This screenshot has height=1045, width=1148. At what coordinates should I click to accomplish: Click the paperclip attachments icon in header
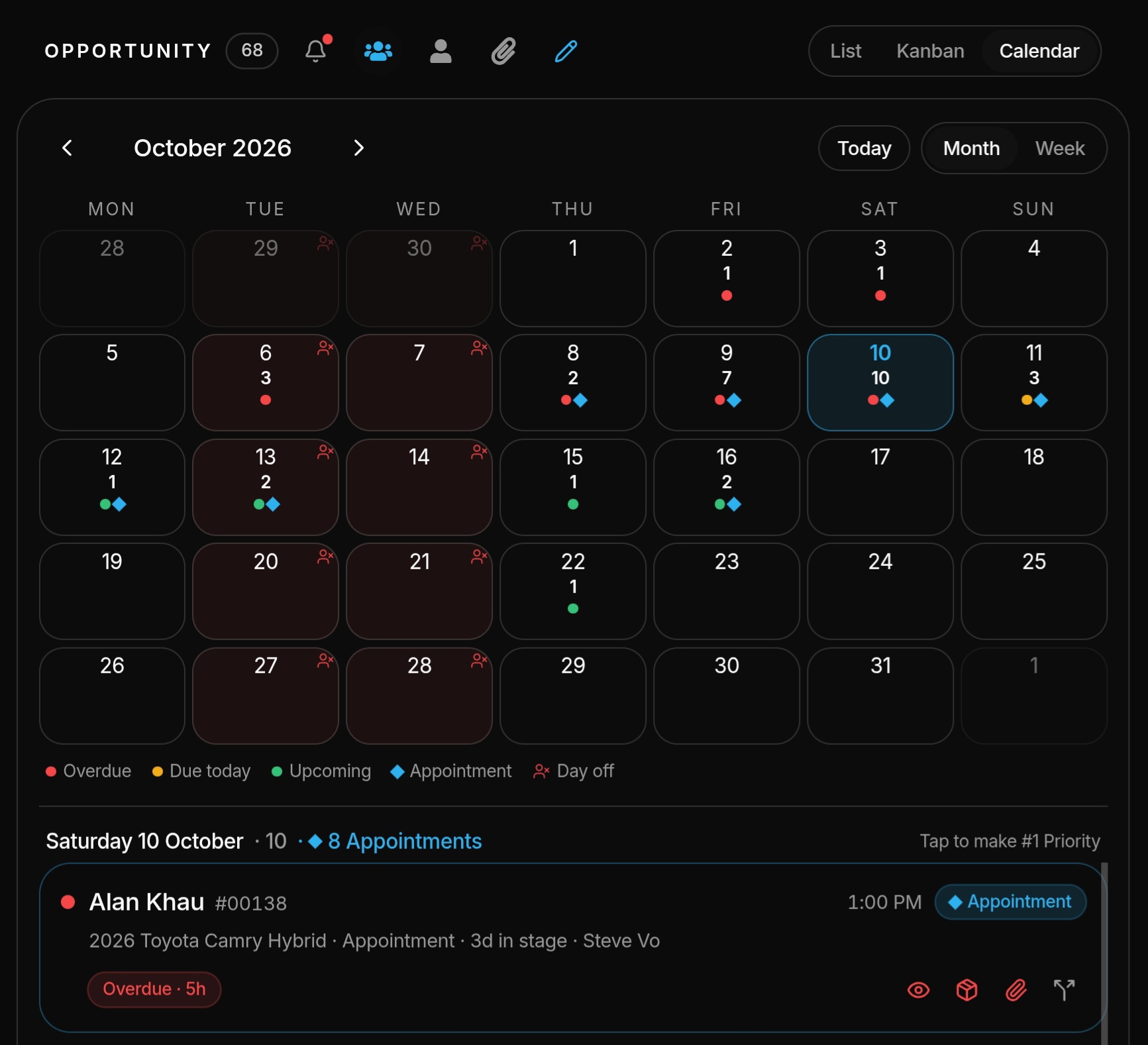pyautogui.click(x=503, y=51)
